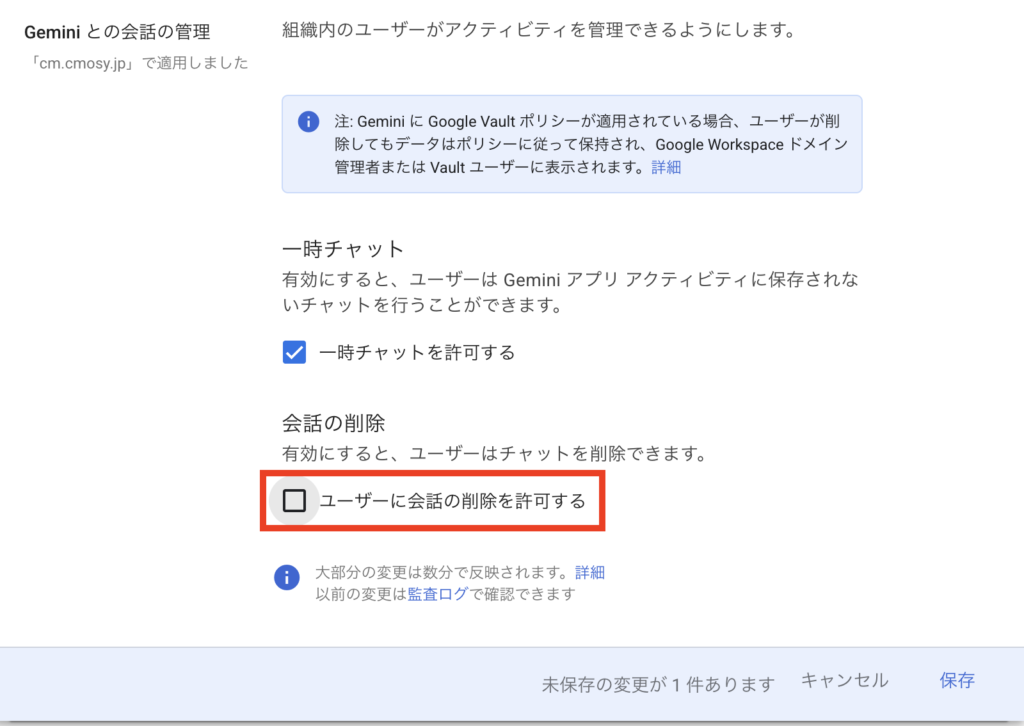This screenshot has width=1024, height=726.
Task: Enable ユーザーに会話の削除を許可する checkbox
Action: 294,501
